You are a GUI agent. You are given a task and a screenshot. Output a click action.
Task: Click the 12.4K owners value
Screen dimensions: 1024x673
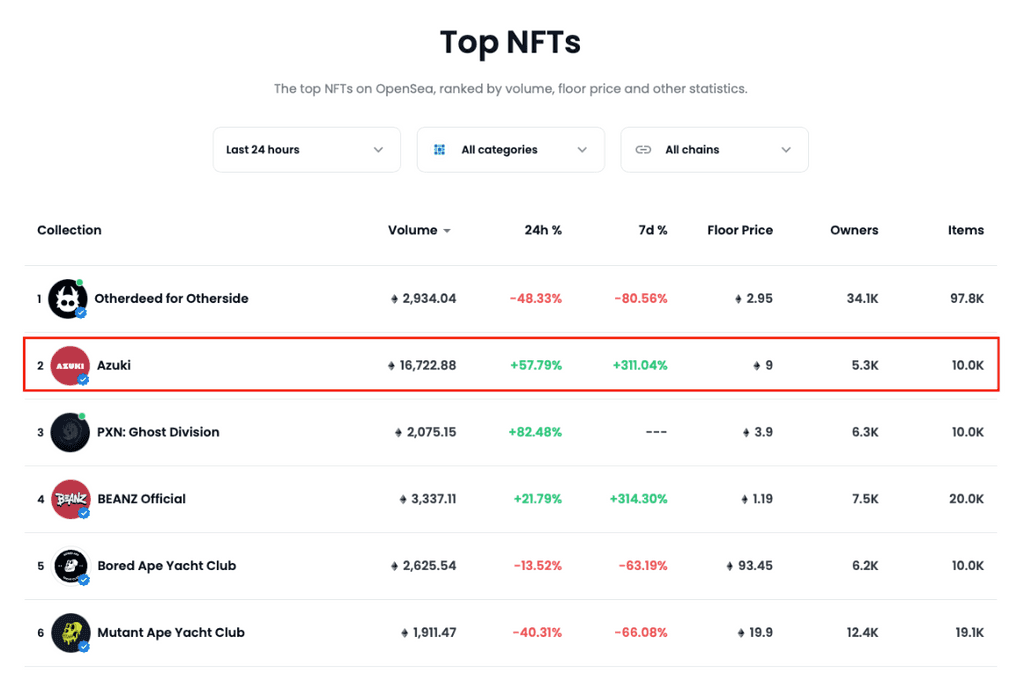(862, 633)
